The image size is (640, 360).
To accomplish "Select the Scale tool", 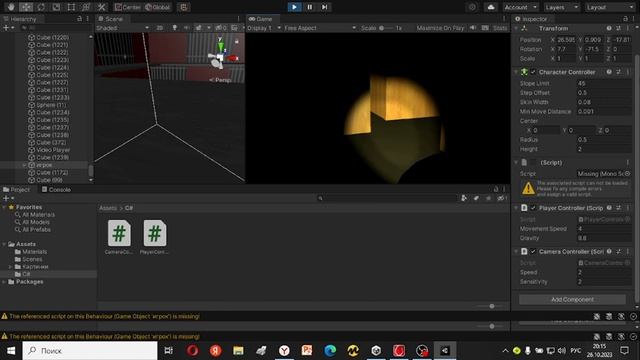I will (x=56, y=7).
